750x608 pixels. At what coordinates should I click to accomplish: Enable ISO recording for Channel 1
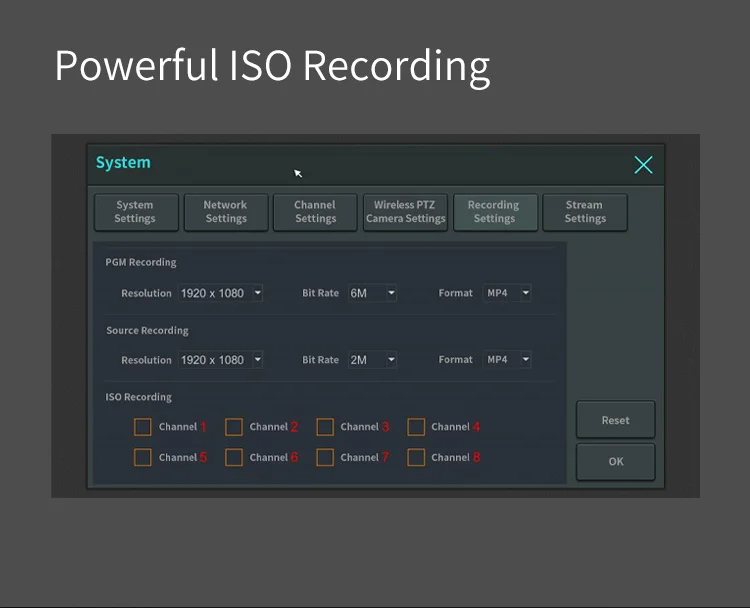pos(143,427)
